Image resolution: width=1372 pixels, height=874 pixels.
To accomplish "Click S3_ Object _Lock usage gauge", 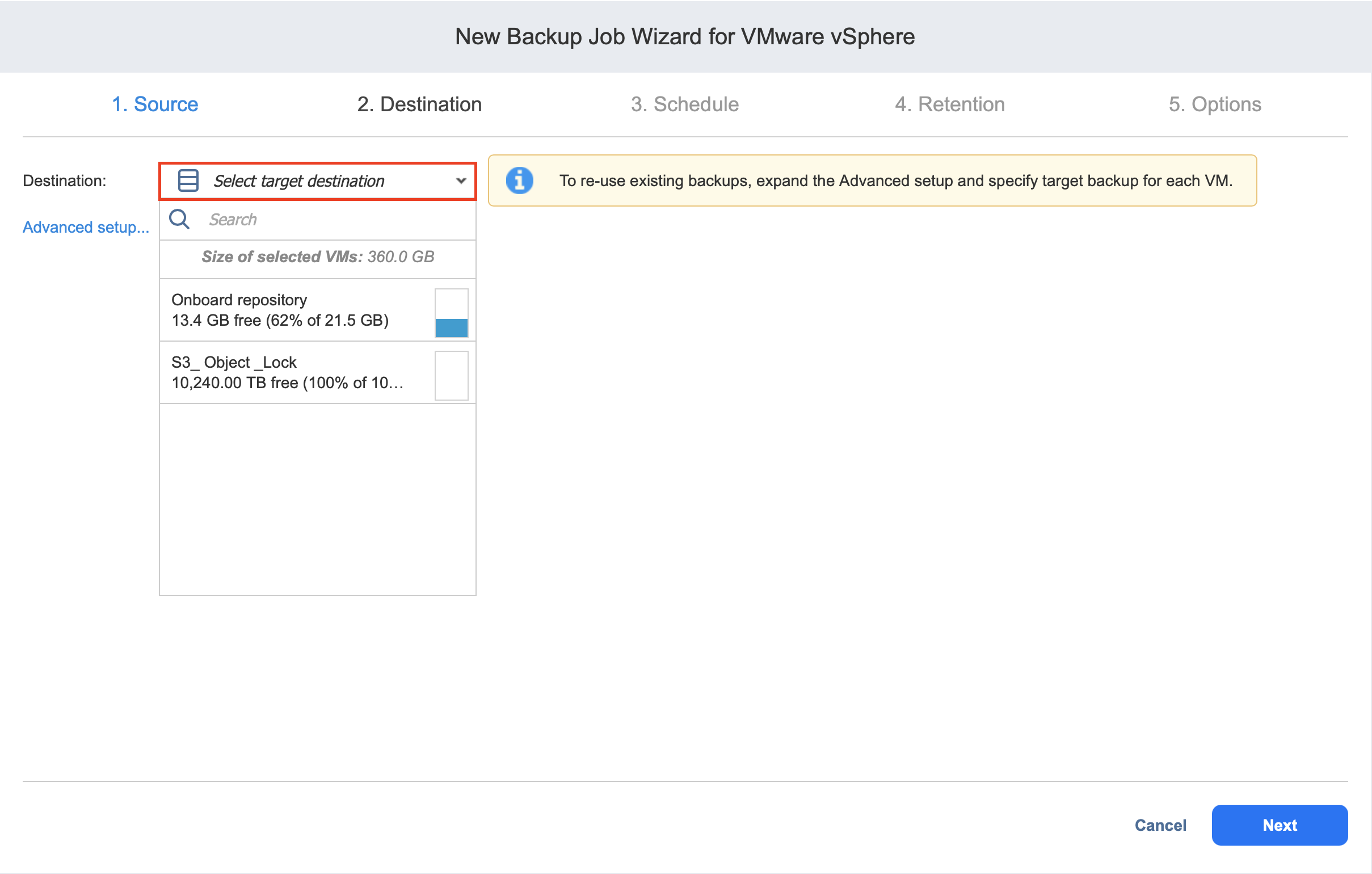I will pyautogui.click(x=451, y=376).
